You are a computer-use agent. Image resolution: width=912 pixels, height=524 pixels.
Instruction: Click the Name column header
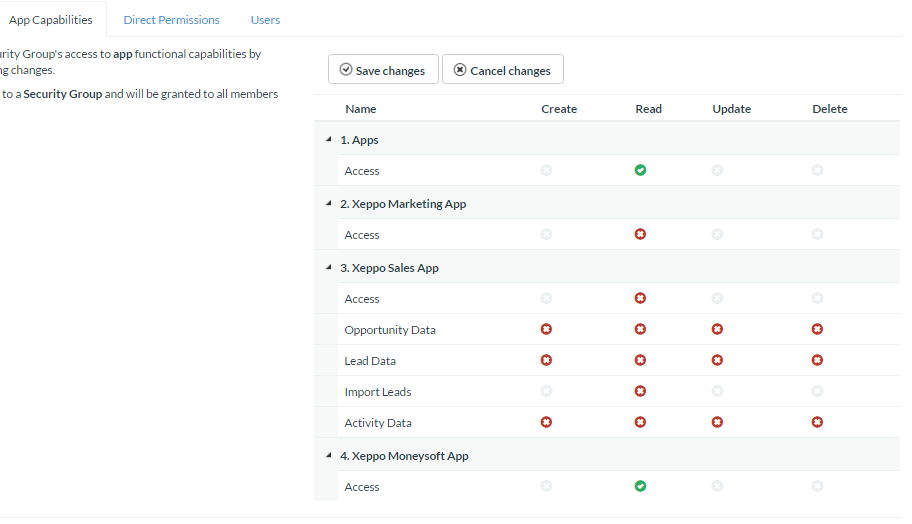[361, 109]
